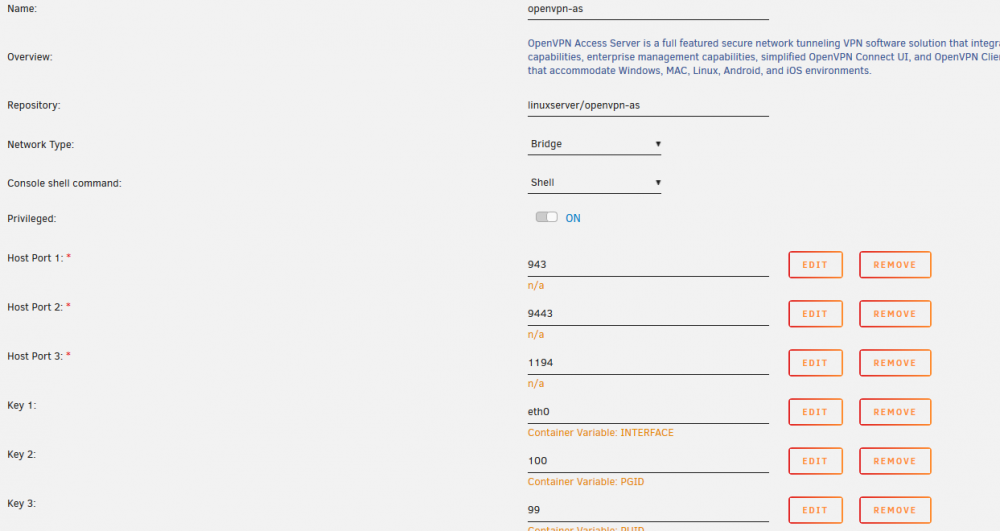
Task: Click the Key 3 field 99
Action: [x=648, y=511]
